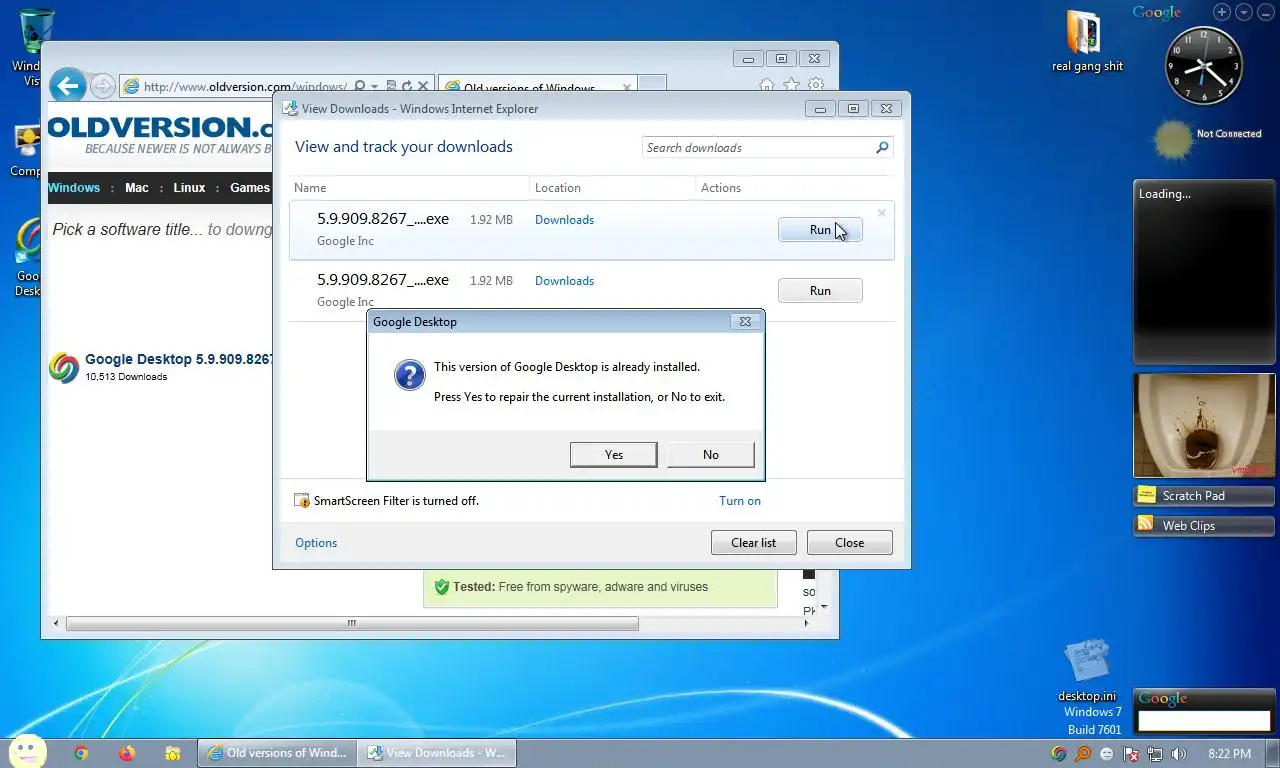Open IE favorites star

792,86
